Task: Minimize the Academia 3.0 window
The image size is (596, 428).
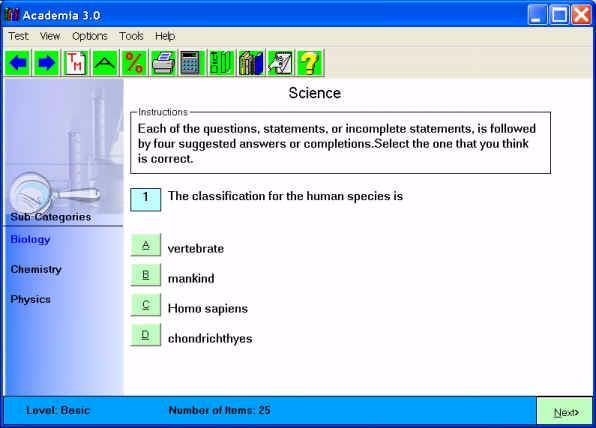Action: click(x=537, y=15)
